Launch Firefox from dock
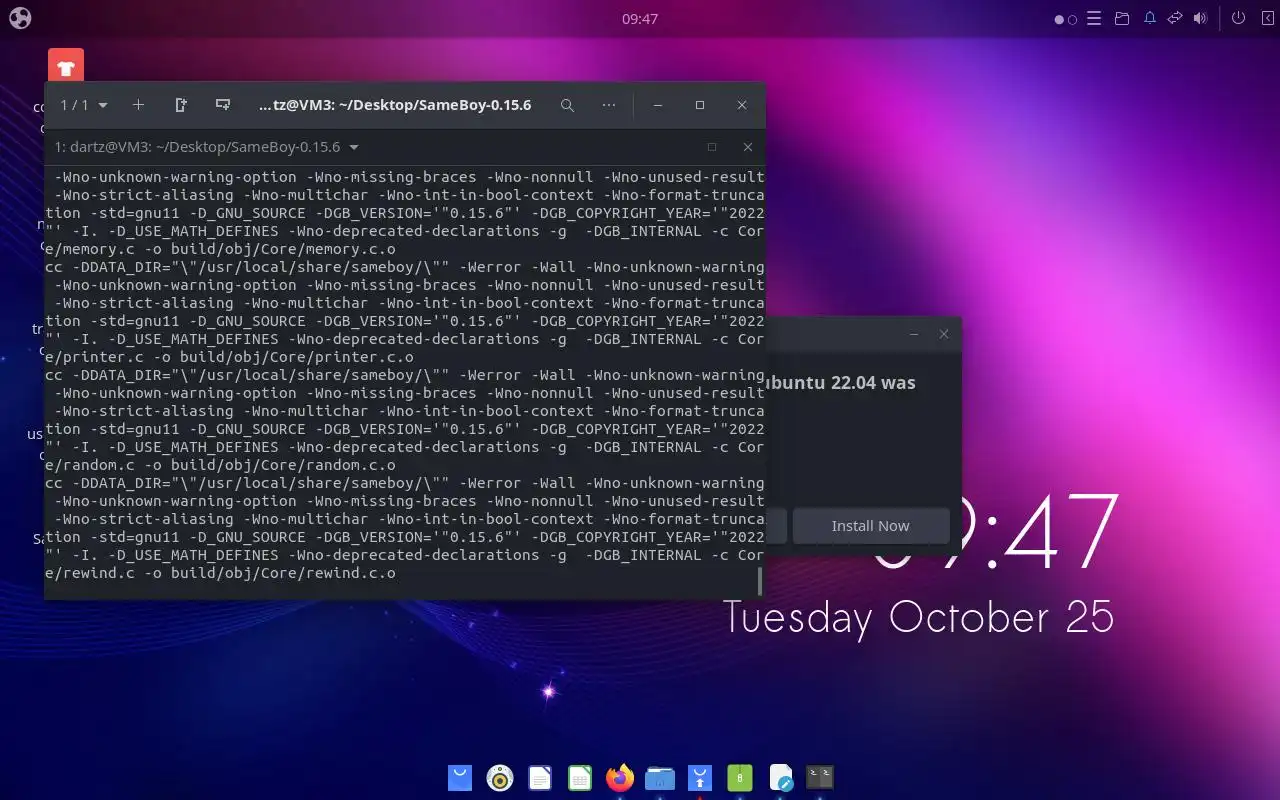The width and height of the screenshot is (1280, 800). pos(620,777)
